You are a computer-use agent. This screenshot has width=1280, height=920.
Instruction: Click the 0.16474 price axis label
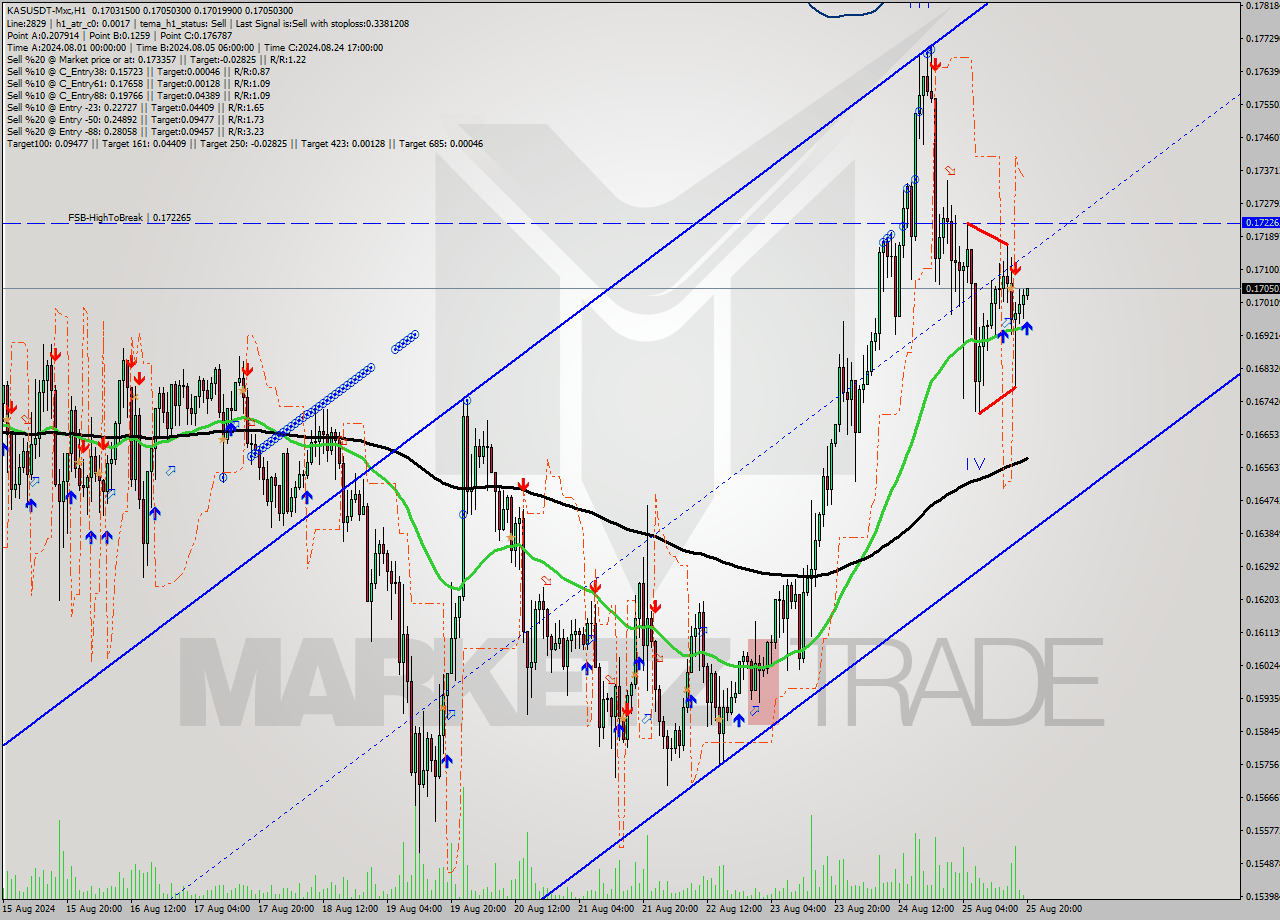point(1263,500)
